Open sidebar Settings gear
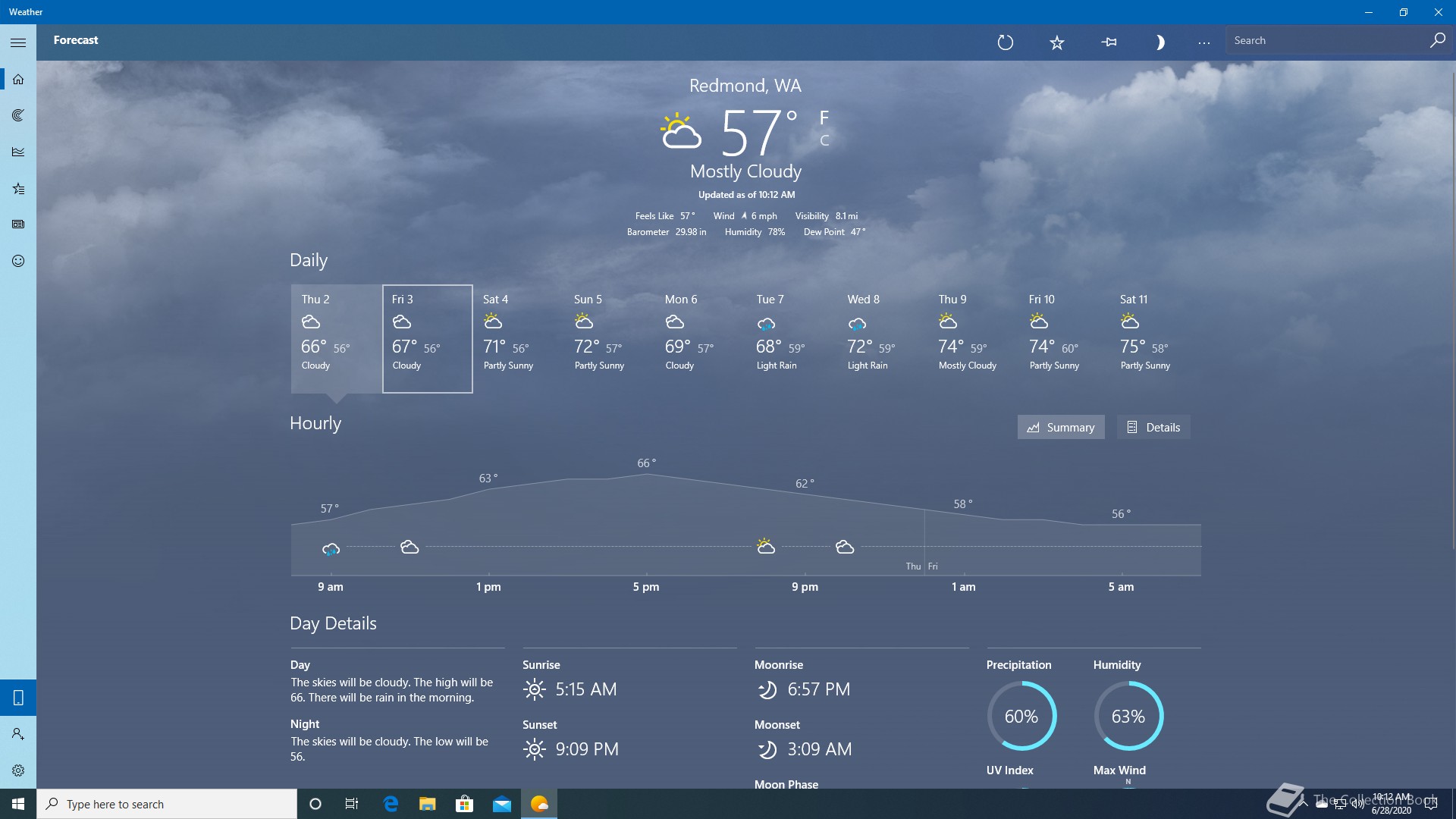The height and width of the screenshot is (819, 1456). pos(18,770)
